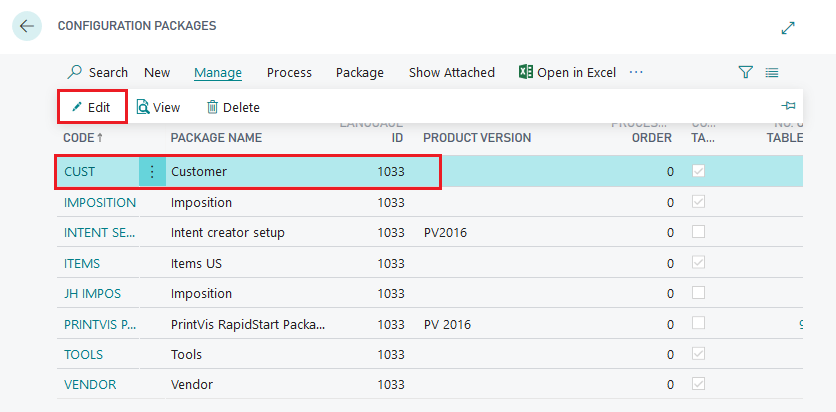Viewport: 836px width, 412px height.
Task: Expand the page with the diagonal arrows icon
Action: click(x=788, y=28)
